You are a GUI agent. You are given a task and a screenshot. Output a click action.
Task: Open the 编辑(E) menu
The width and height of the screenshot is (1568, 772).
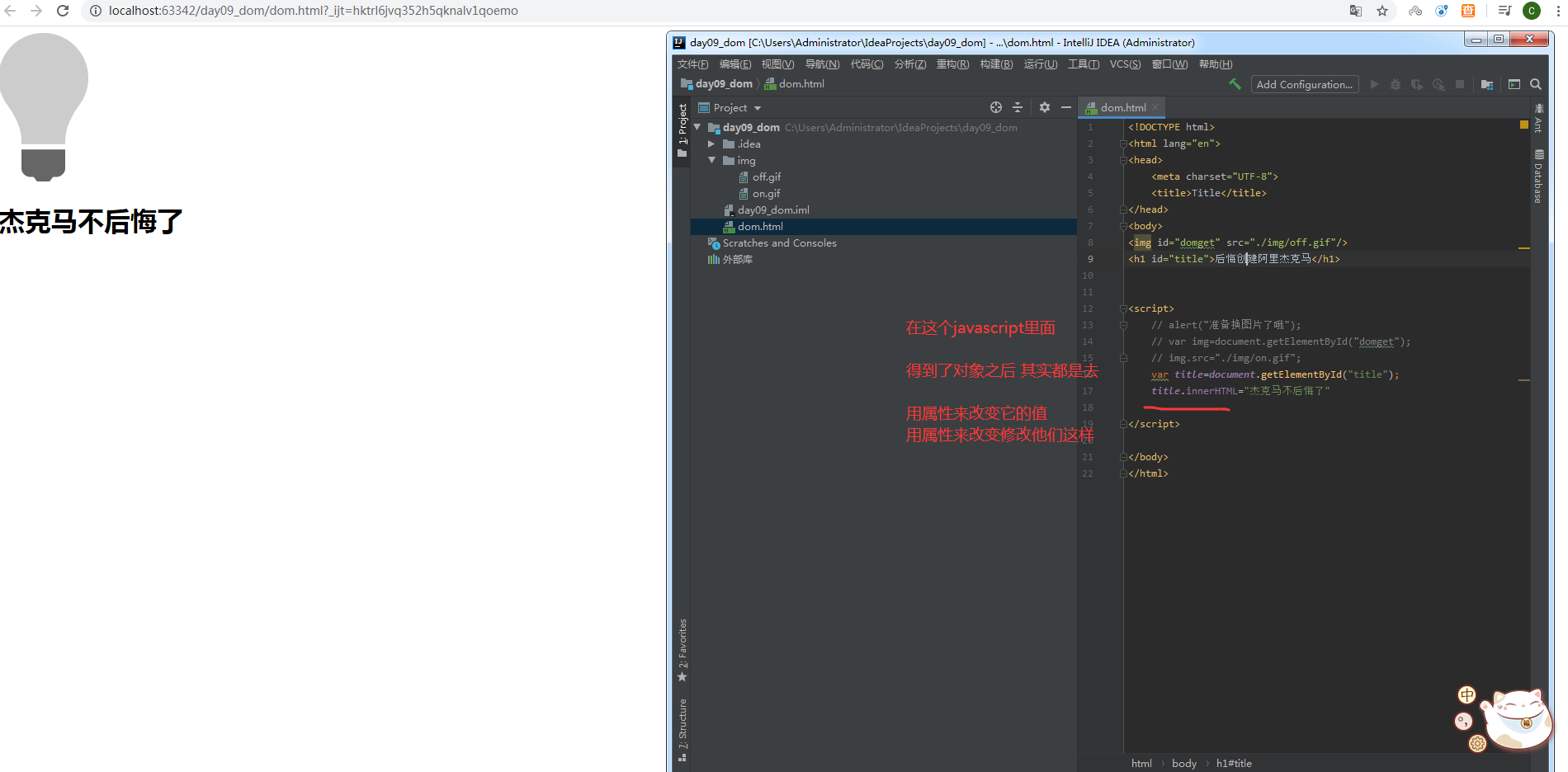click(x=735, y=64)
